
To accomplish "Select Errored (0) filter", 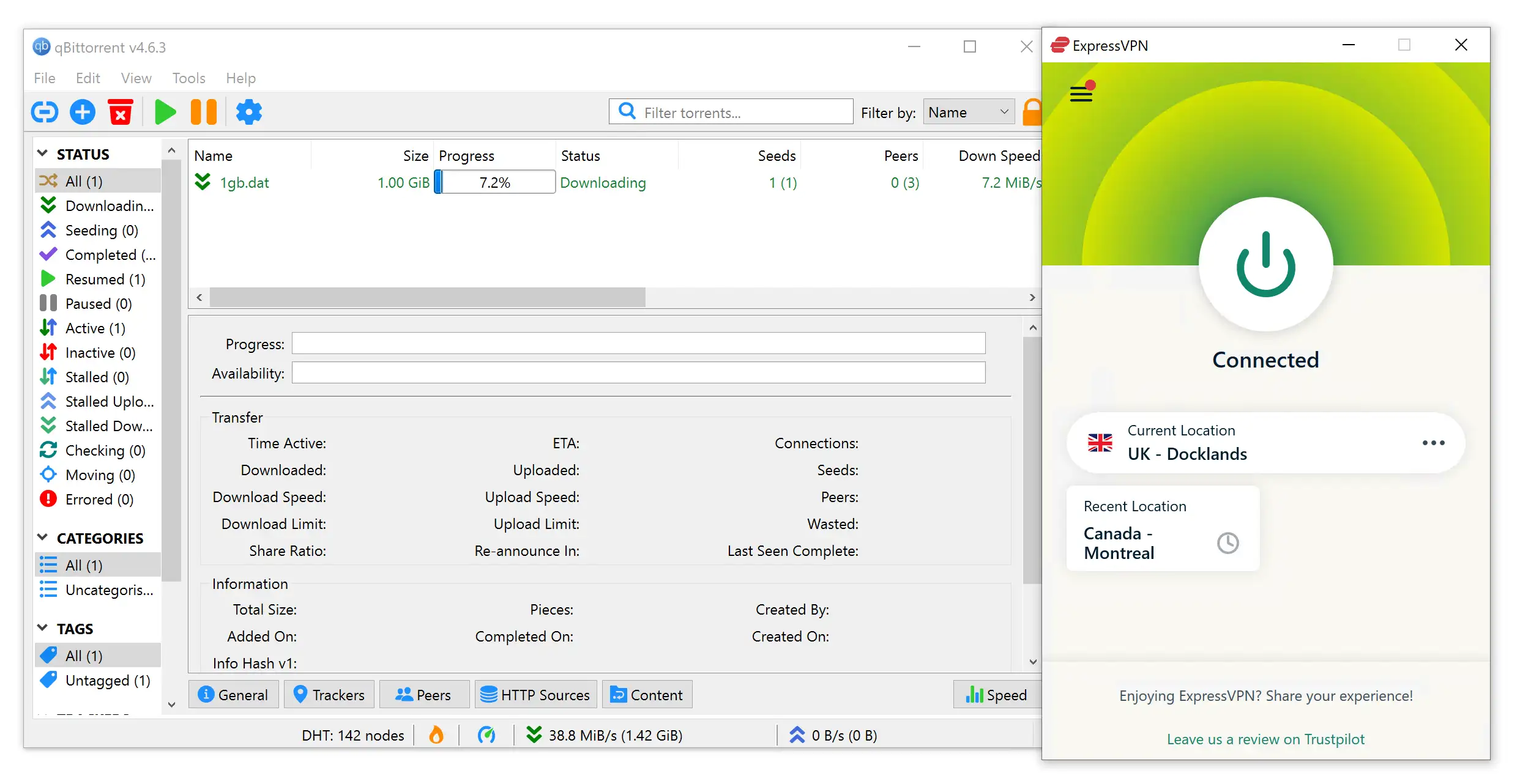I will point(98,499).
